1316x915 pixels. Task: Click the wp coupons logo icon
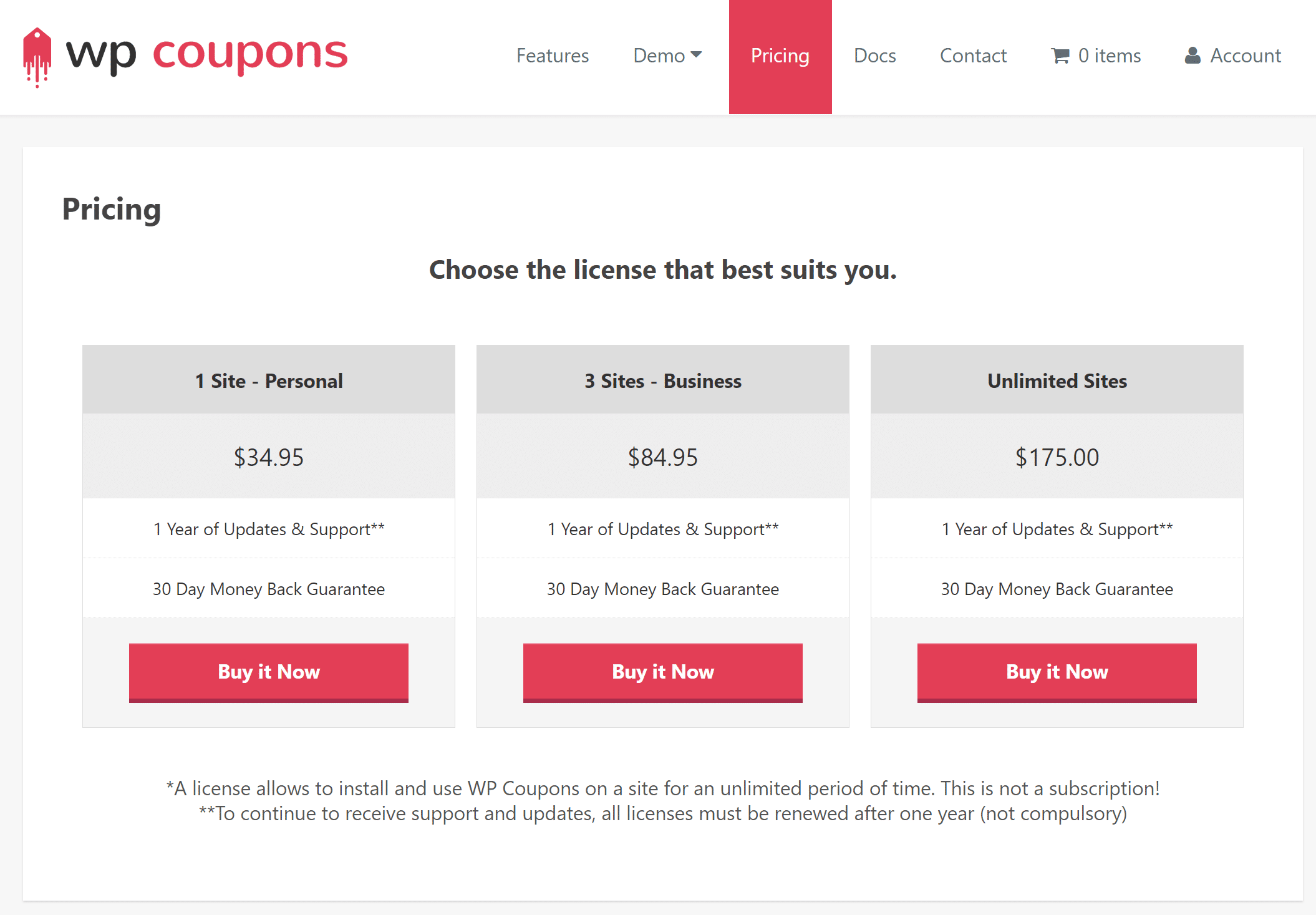39,53
